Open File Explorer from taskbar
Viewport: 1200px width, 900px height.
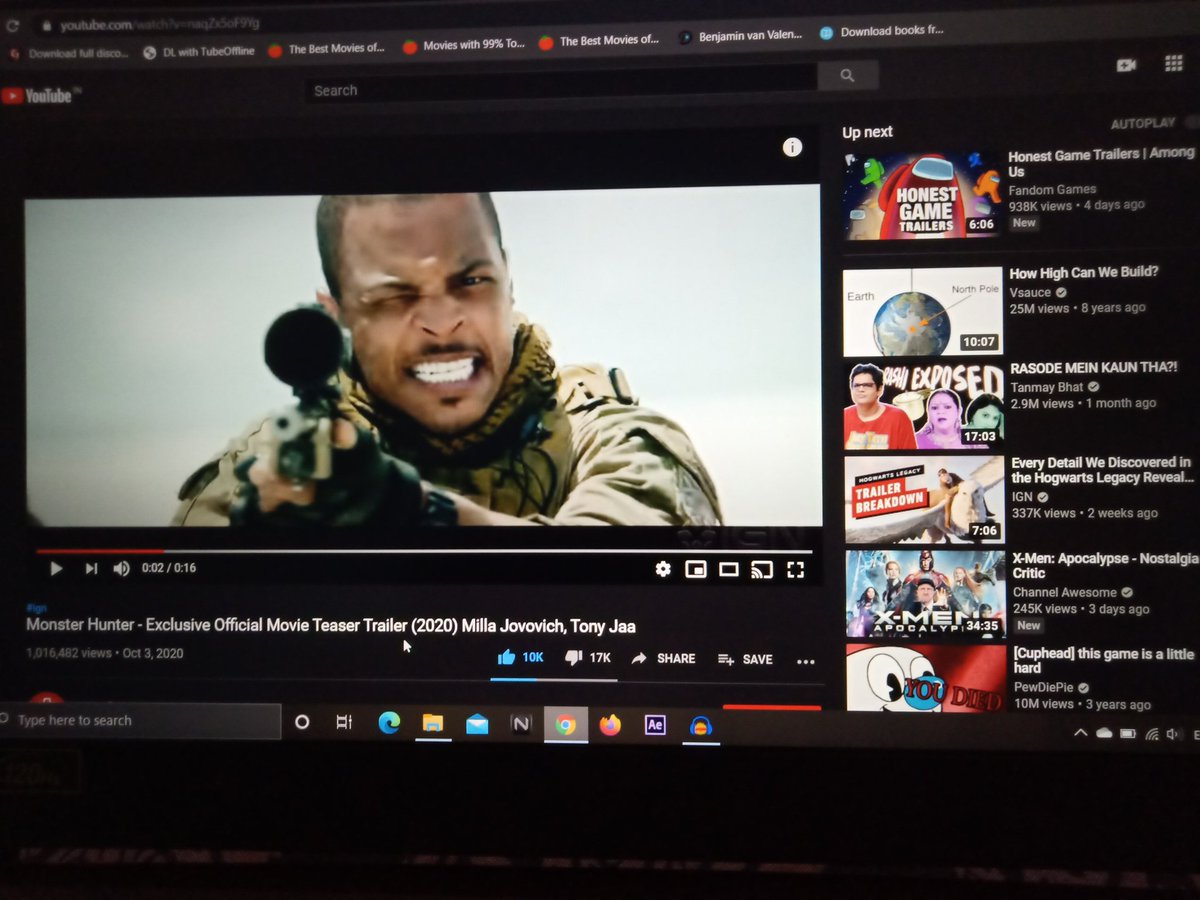(433, 724)
